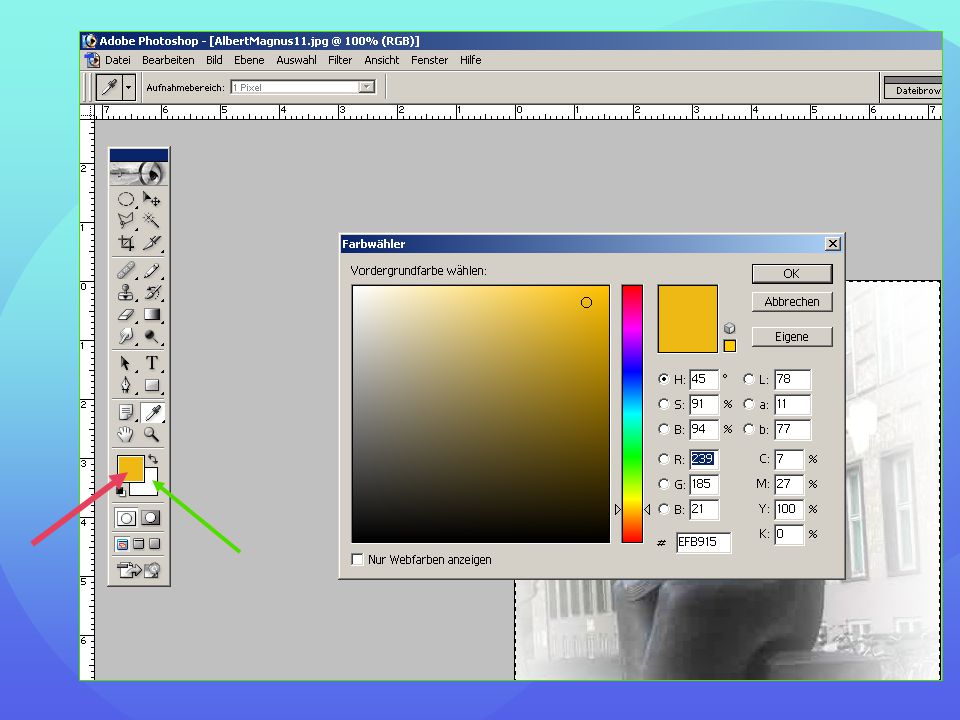Open the Hilfe menu

471,60
